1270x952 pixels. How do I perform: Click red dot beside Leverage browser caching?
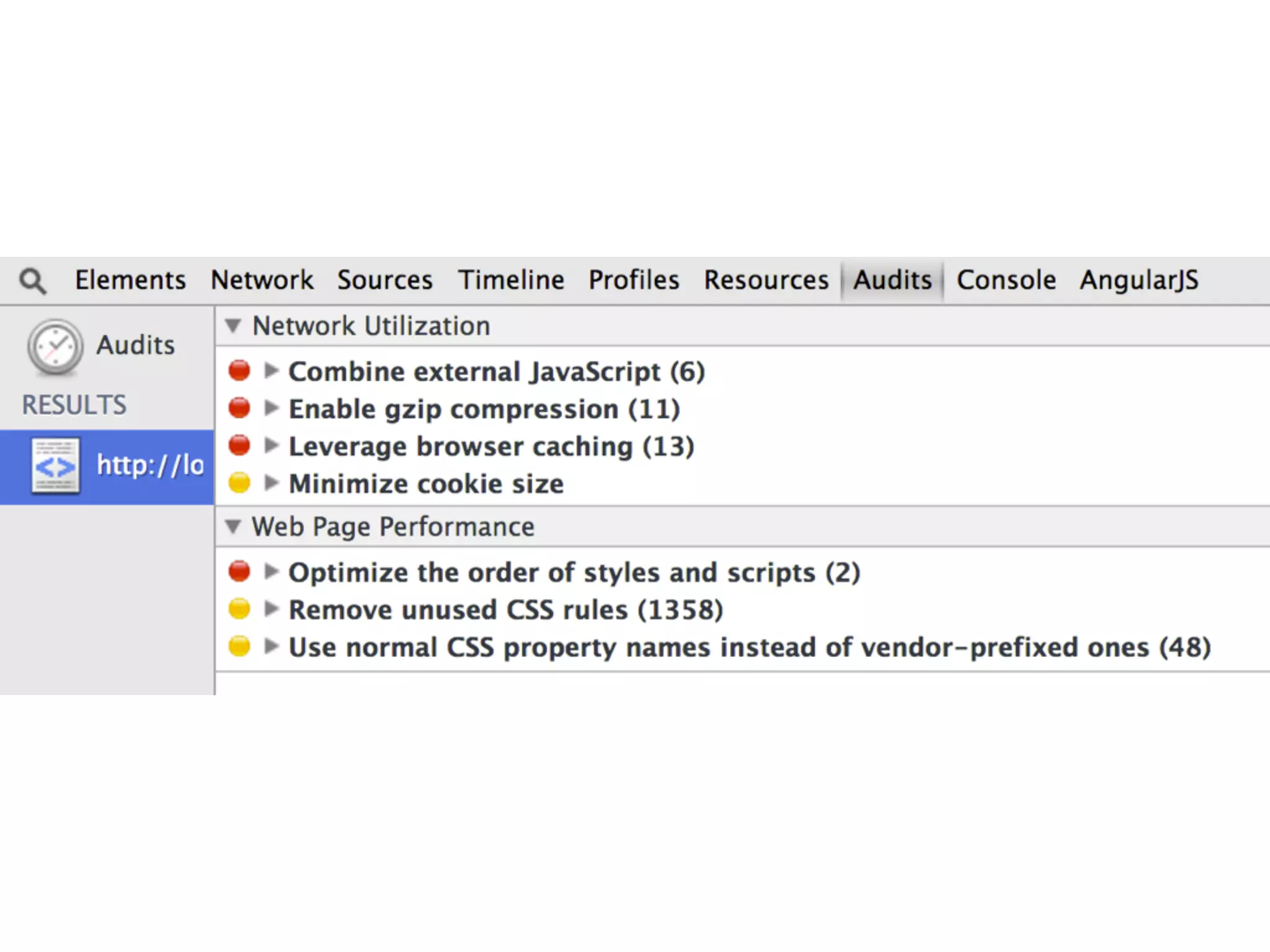239,446
